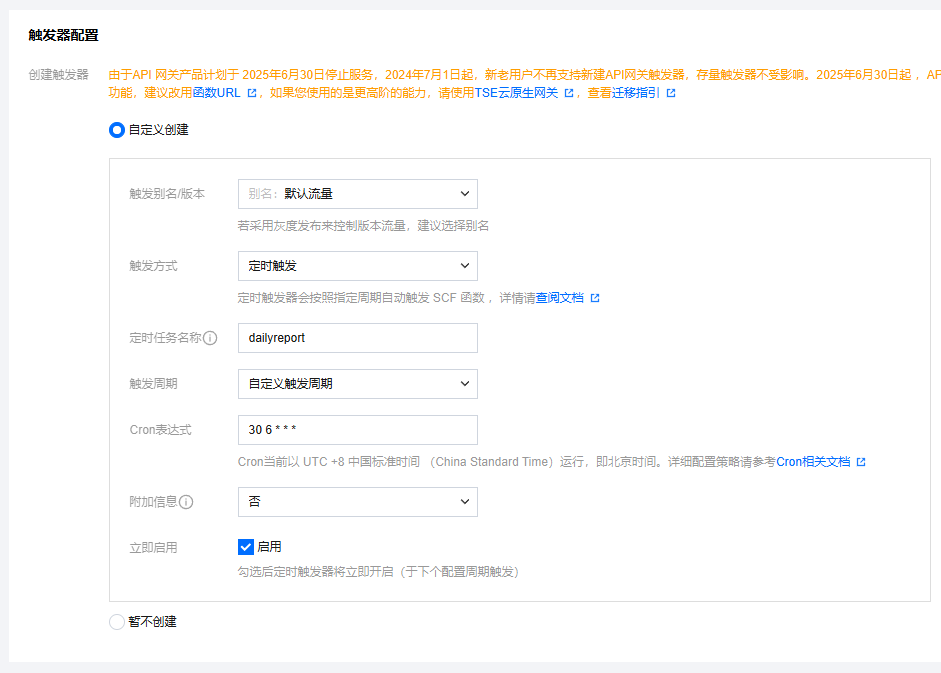The width and height of the screenshot is (941, 673).
Task: Select the 暂不创建 radio button
Action: click(116, 621)
